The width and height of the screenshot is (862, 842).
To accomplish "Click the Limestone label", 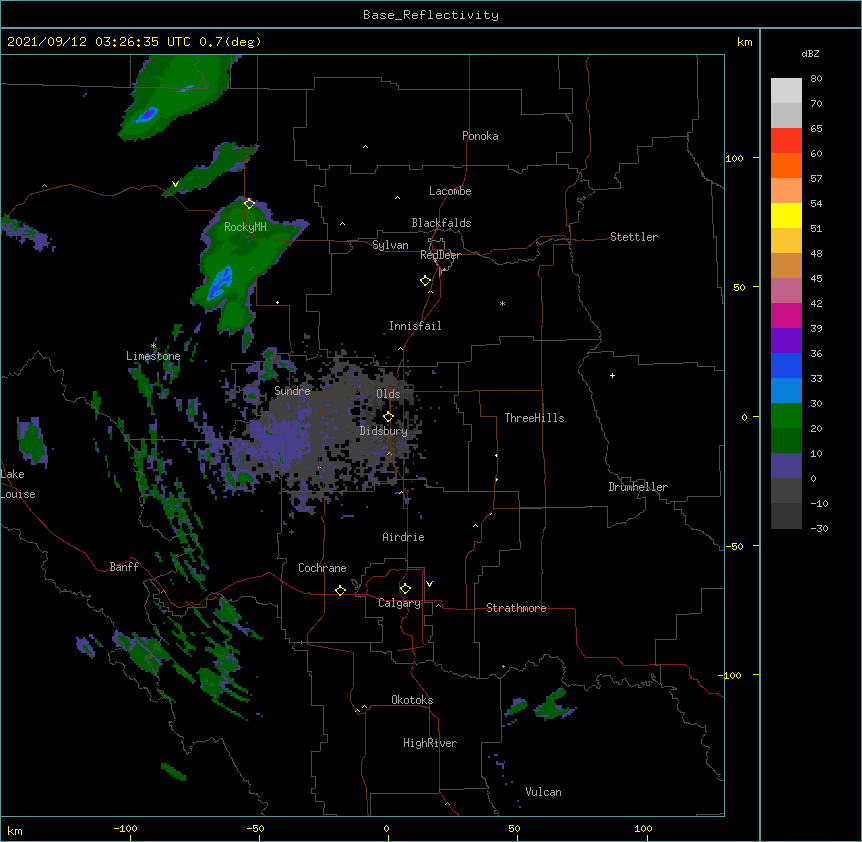I will tap(153, 356).
